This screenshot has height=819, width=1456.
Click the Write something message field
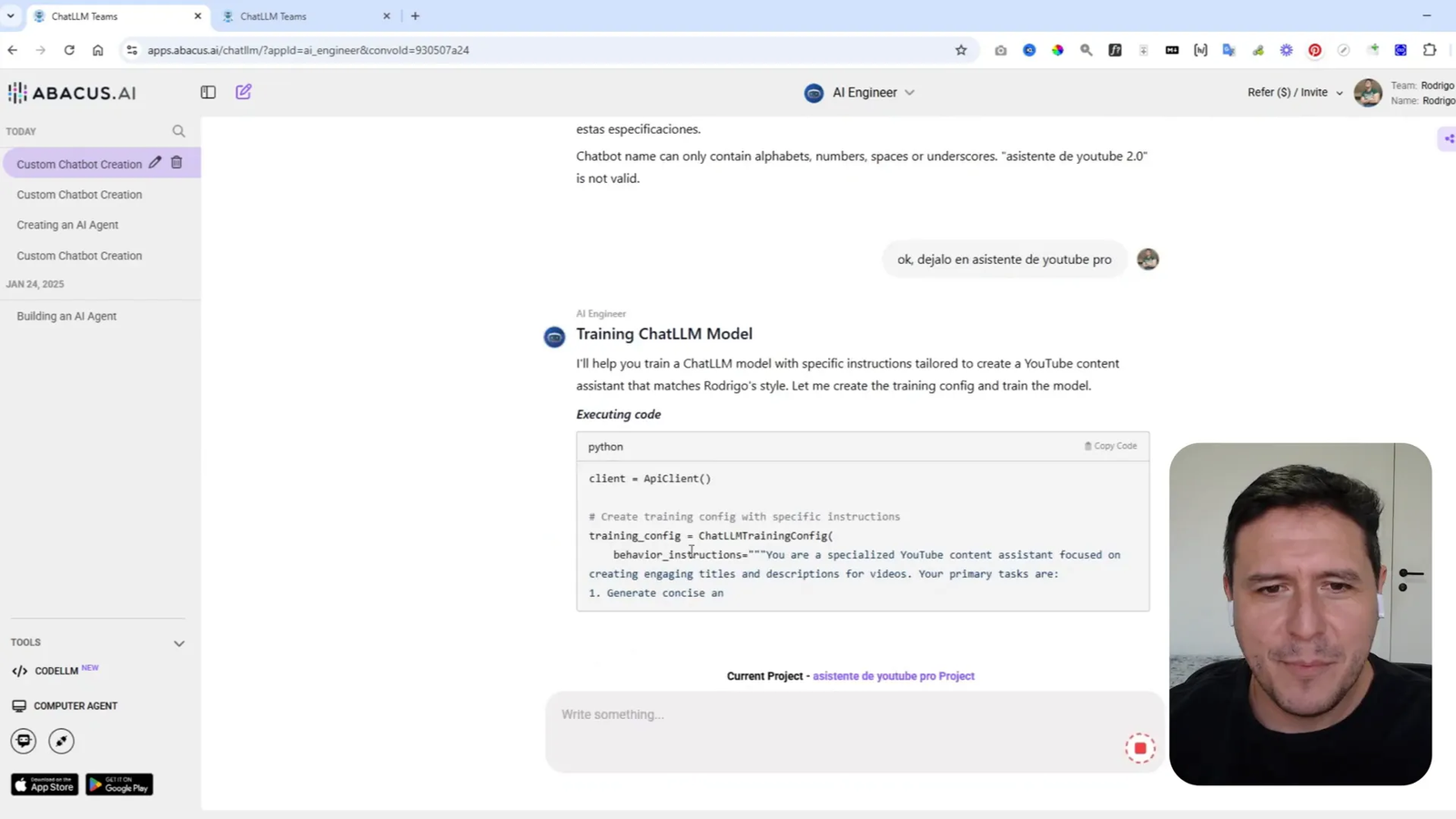tap(819, 714)
